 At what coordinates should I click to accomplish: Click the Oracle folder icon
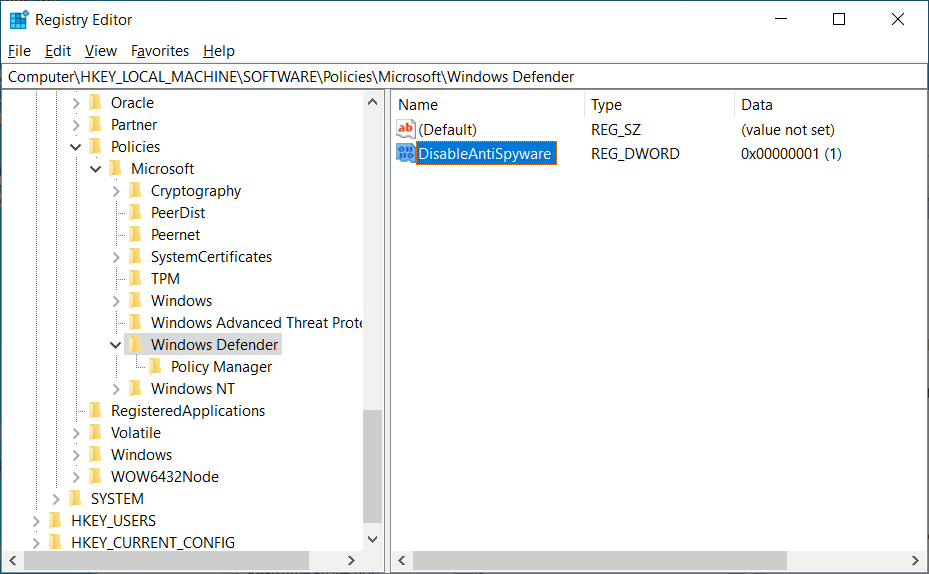coord(95,102)
